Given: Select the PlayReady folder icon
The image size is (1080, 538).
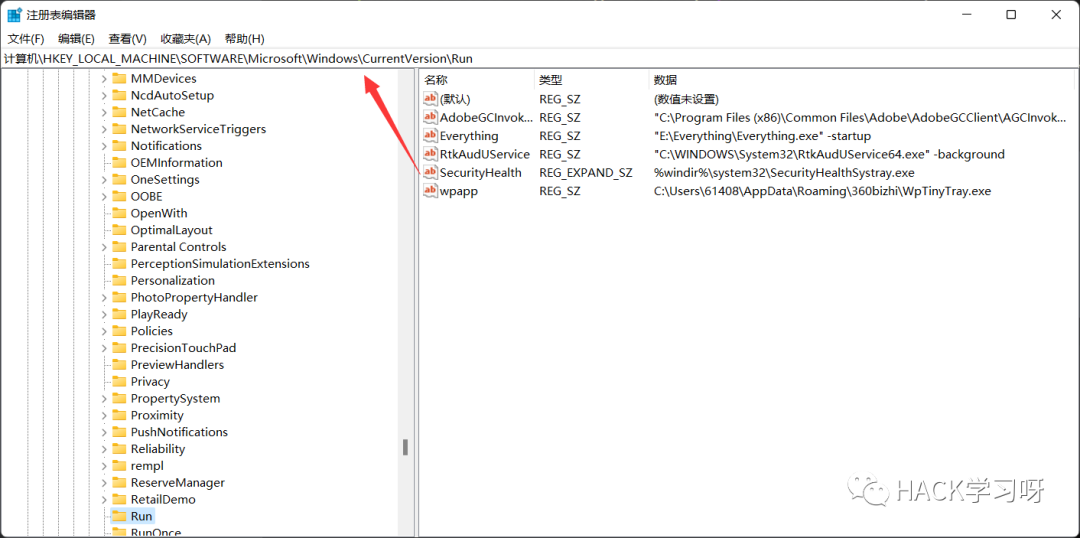Looking at the screenshot, I should click(119, 314).
